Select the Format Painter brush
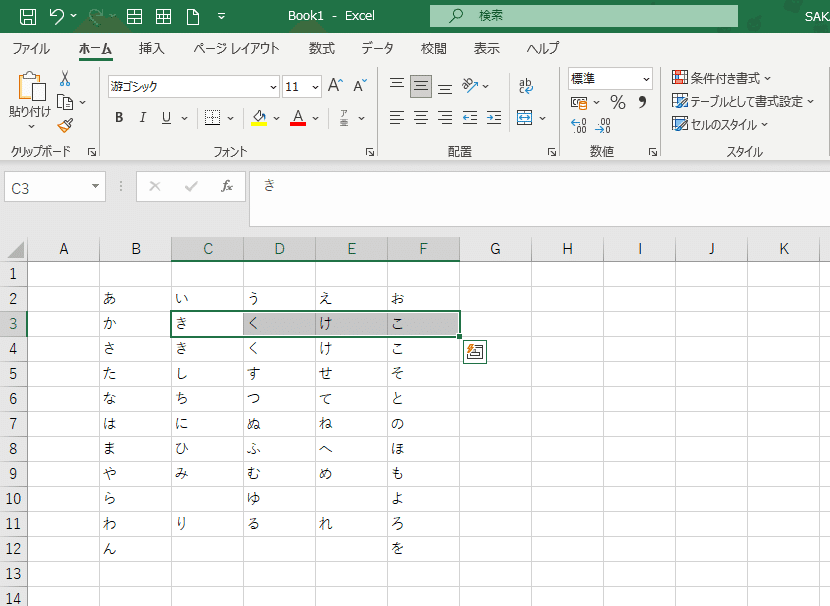Screen dimensions: 830x606 coord(65,125)
